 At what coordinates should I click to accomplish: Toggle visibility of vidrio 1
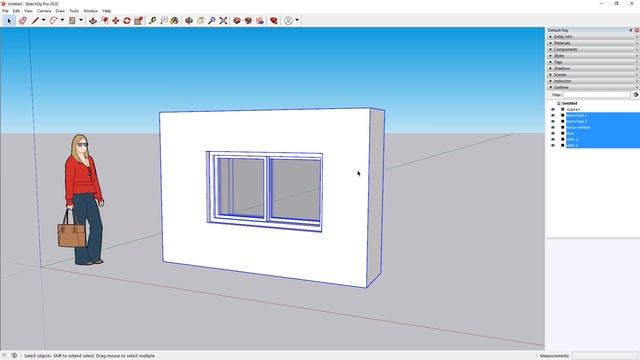(x=553, y=139)
